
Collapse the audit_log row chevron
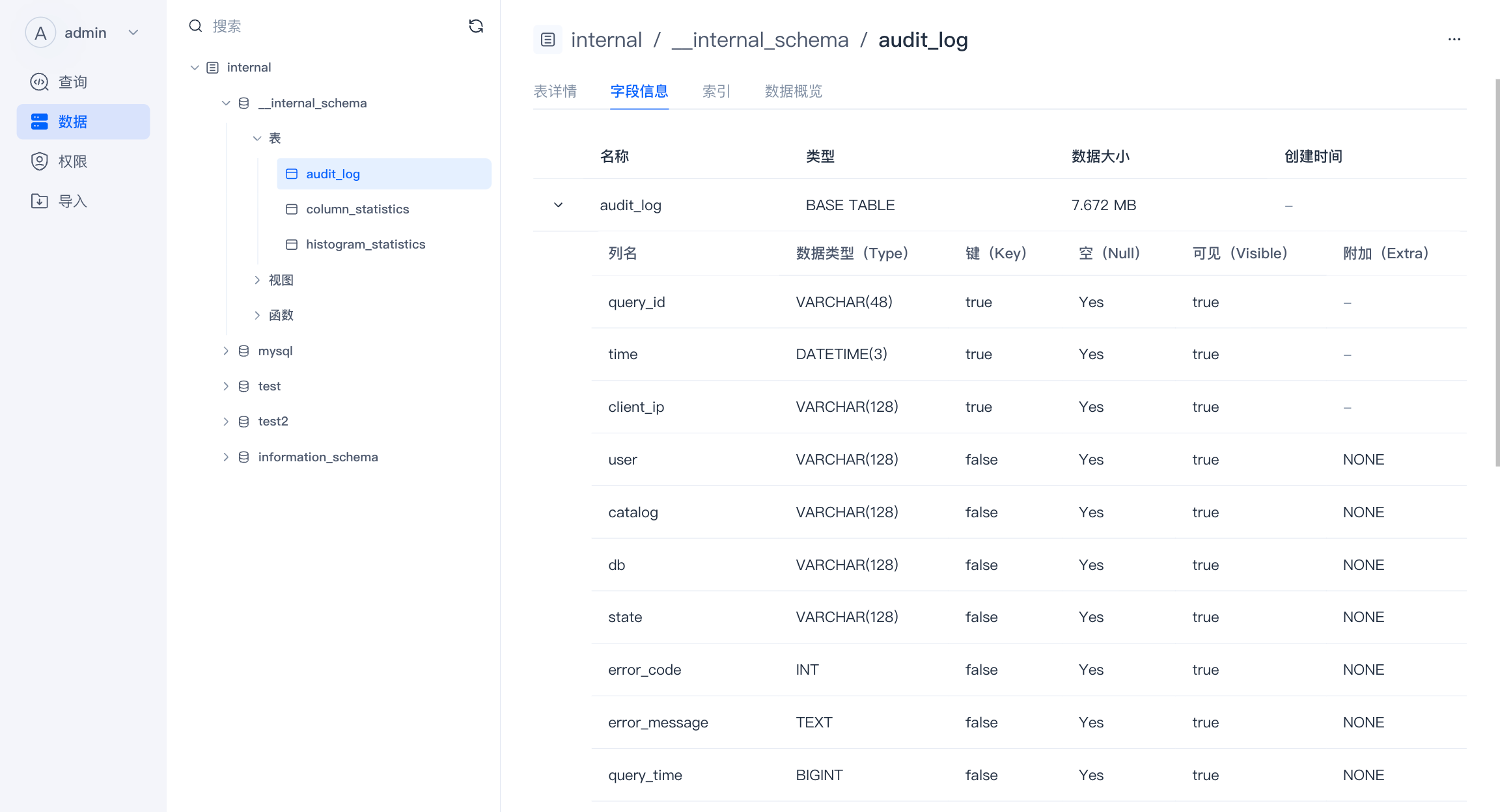(558, 205)
